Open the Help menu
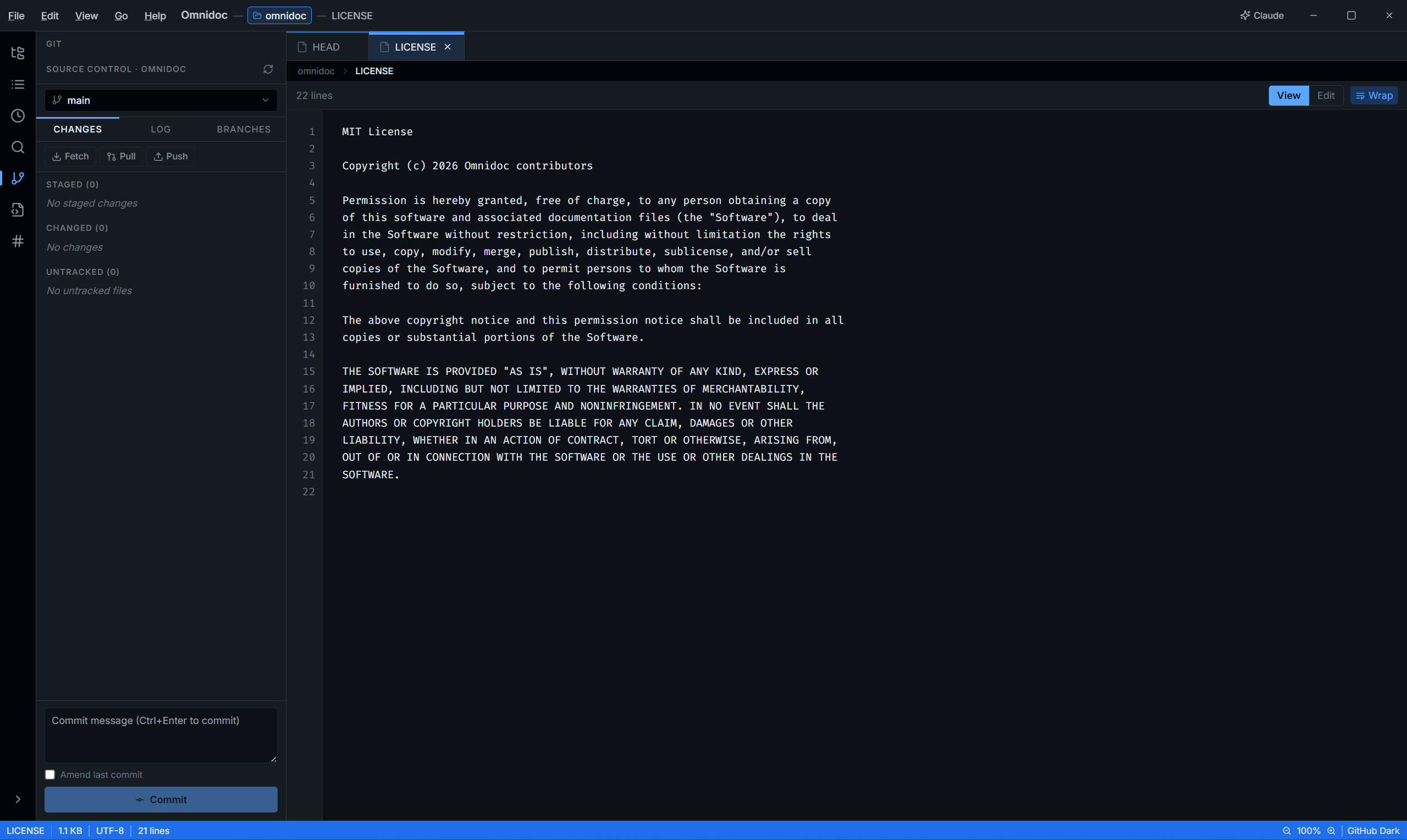This screenshot has width=1407, height=840. 155,16
